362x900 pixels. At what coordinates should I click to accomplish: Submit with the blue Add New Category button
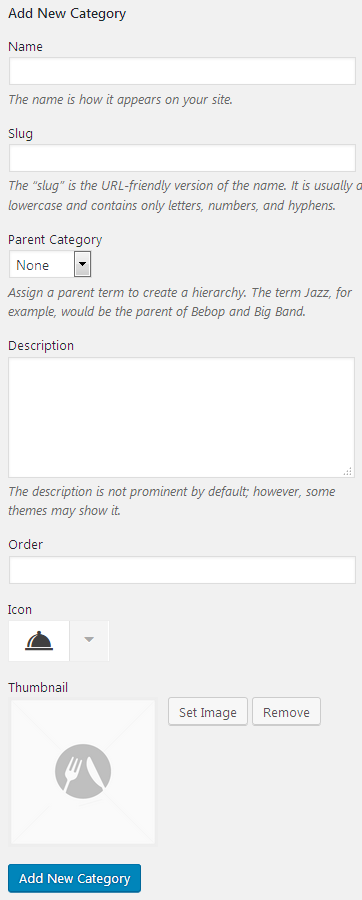click(75, 878)
